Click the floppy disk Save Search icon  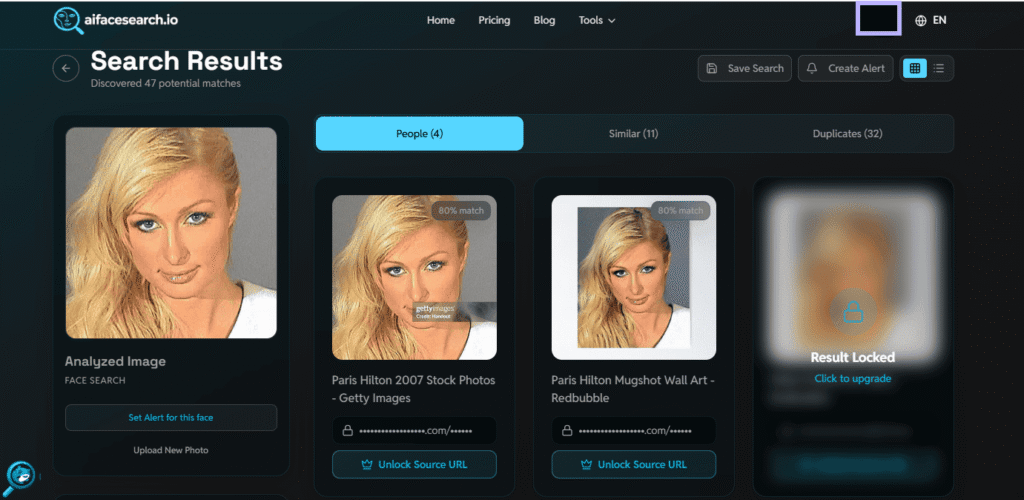pyautogui.click(x=712, y=69)
